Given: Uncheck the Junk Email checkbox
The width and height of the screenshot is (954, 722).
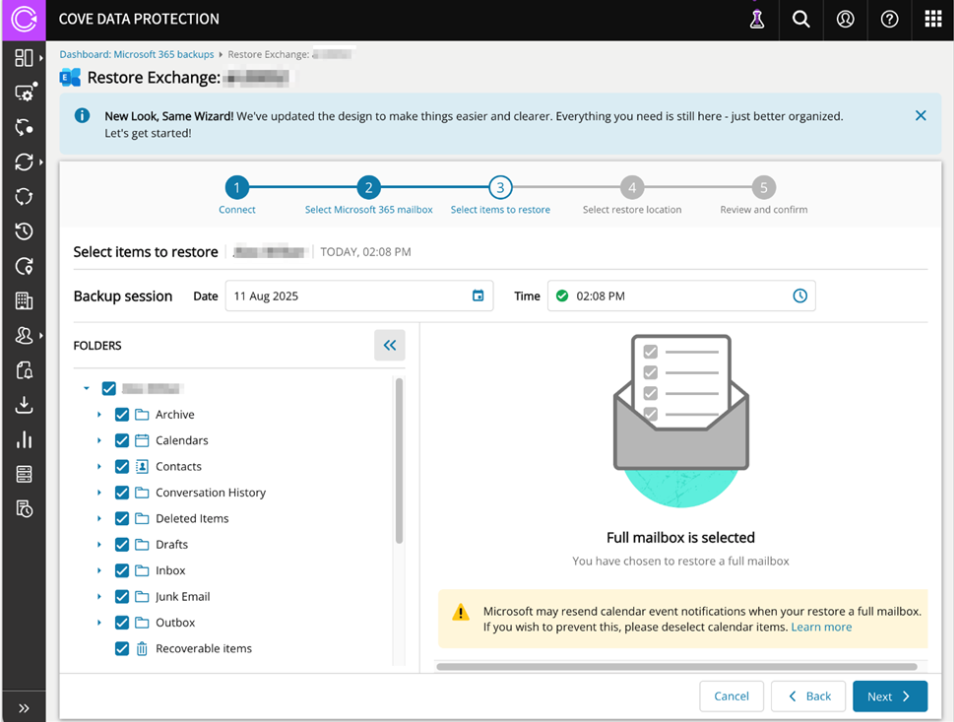Looking at the screenshot, I should [122, 596].
